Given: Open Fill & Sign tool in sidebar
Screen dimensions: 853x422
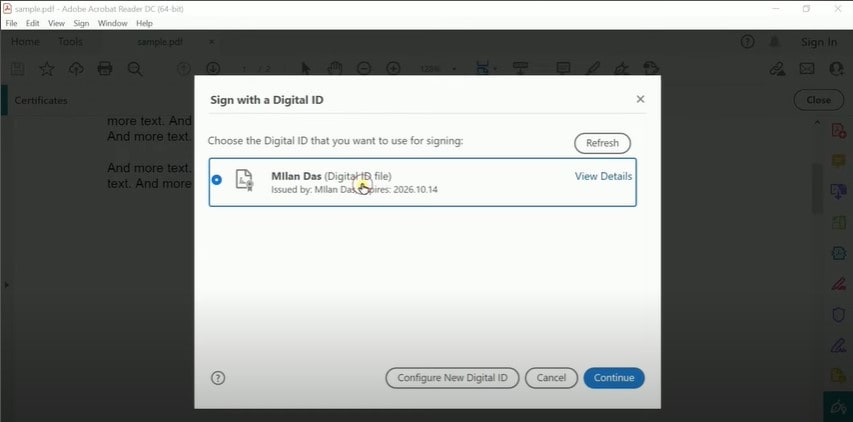Looking at the screenshot, I should tap(838, 345).
